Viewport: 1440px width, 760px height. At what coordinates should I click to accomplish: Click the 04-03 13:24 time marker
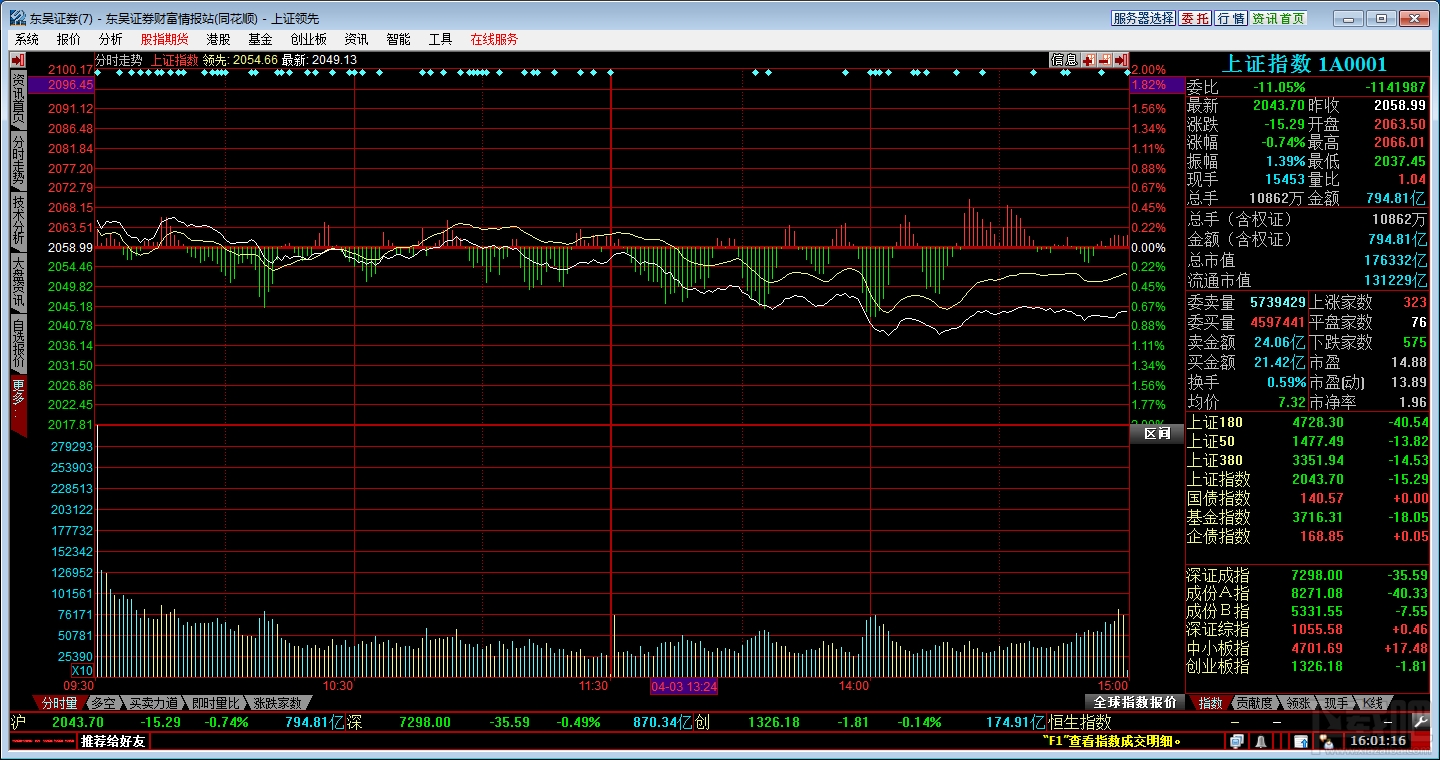684,687
